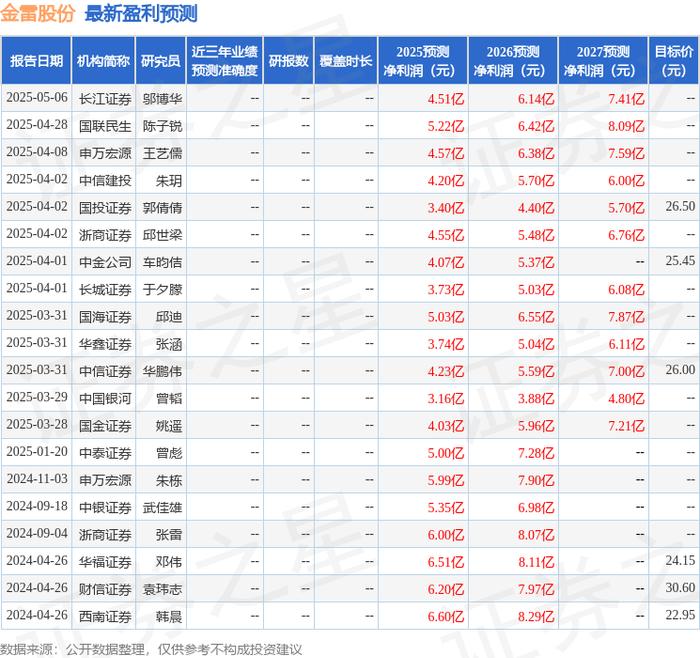Viewport: 700px width, 658px height.
Task: Click the 研报数 column header
Action: [x=288, y=61]
